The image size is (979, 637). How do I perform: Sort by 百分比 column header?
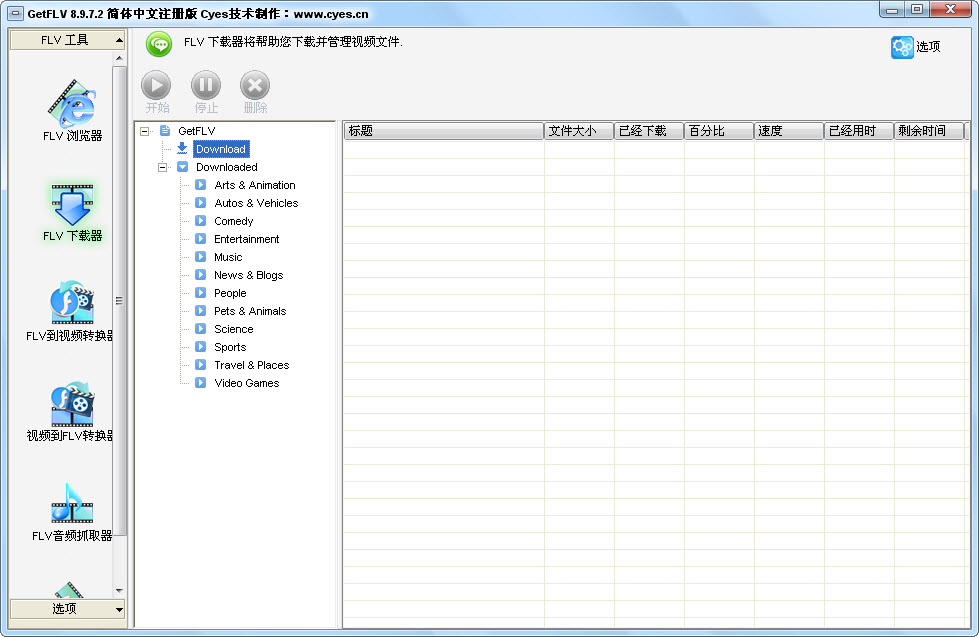(x=719, y=131)
